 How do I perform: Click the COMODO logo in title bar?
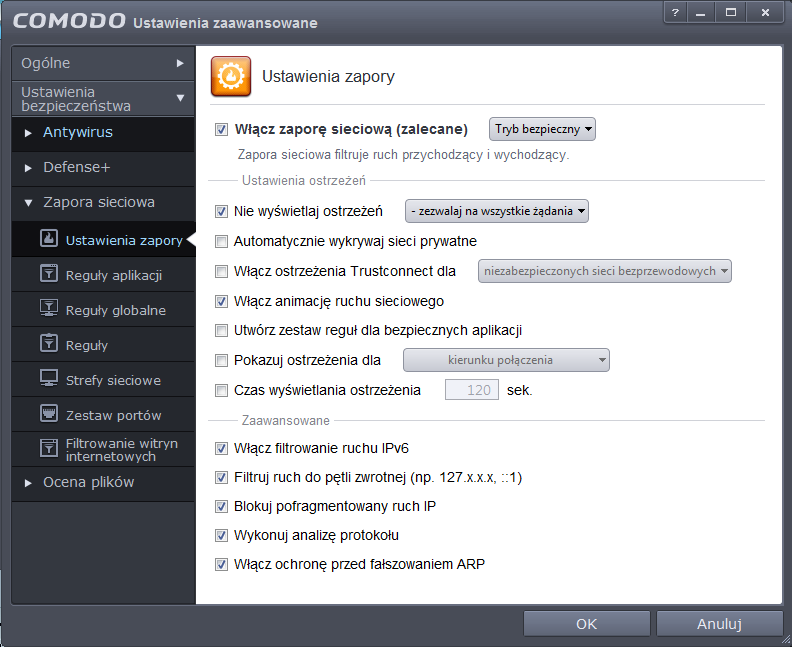click(69, 21)
